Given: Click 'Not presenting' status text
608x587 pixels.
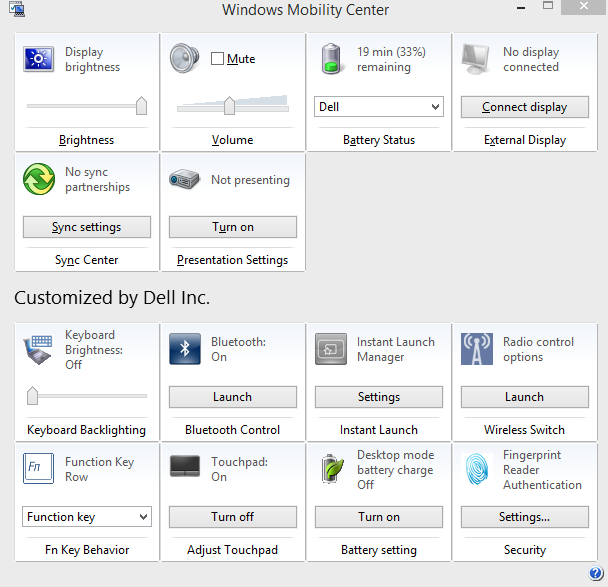Looking at the screenshot, I should tap(250, 180).
